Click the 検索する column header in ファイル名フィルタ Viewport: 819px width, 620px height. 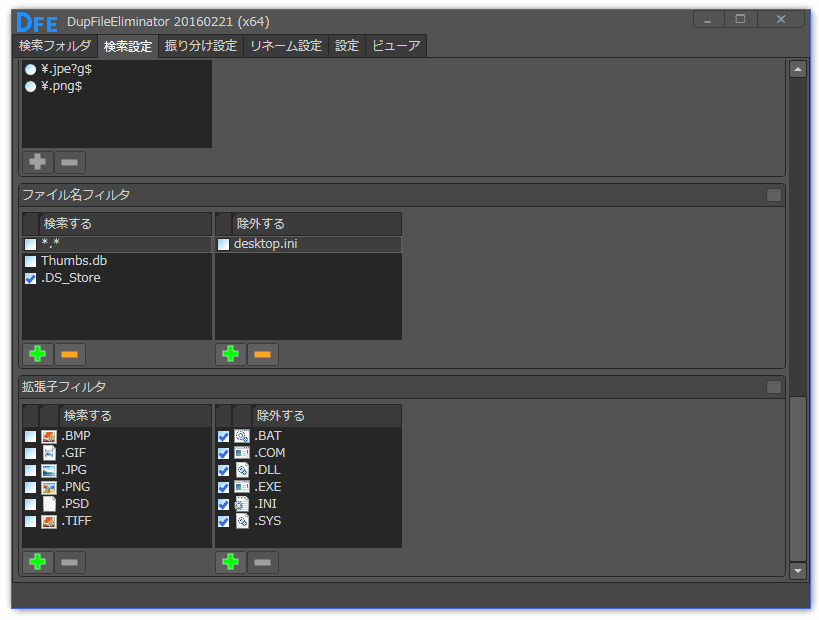(125, 224)
